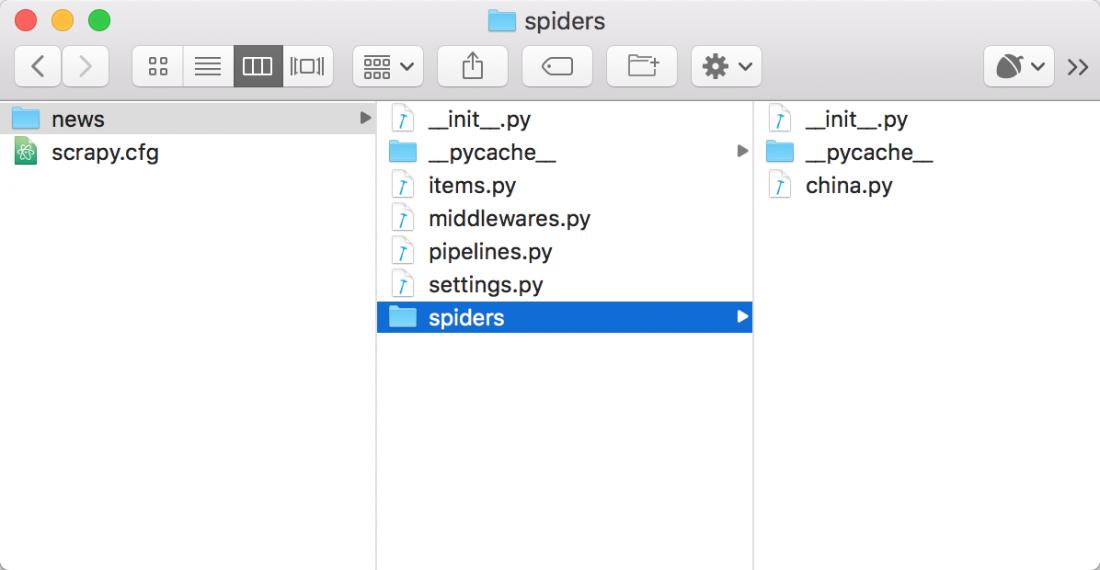The image size is (1100, 570).
Task: Click the scrapy.cfg atom file icon
Action: (26, 152)
